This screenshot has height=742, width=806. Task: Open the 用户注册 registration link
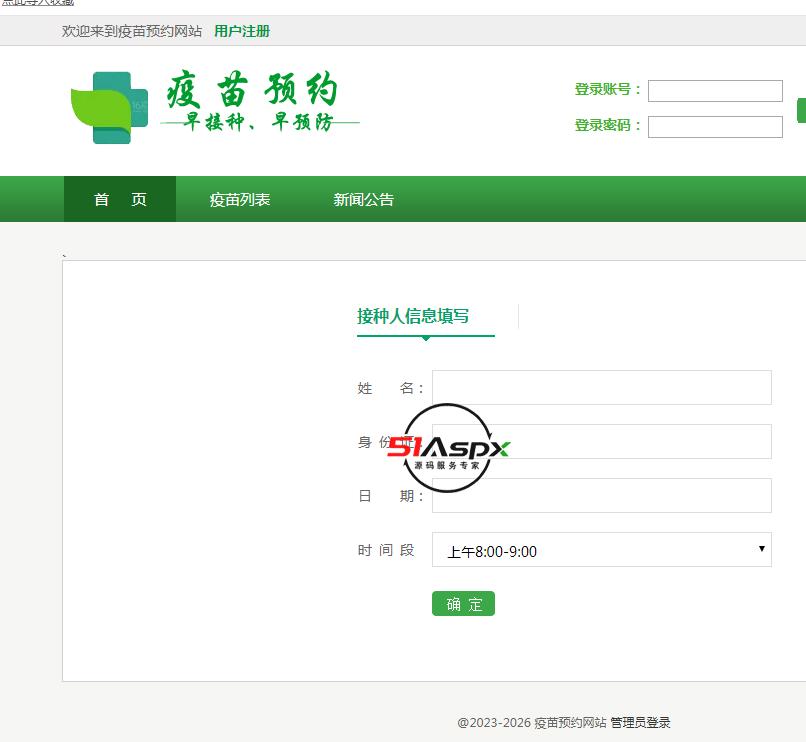point(242,31)
